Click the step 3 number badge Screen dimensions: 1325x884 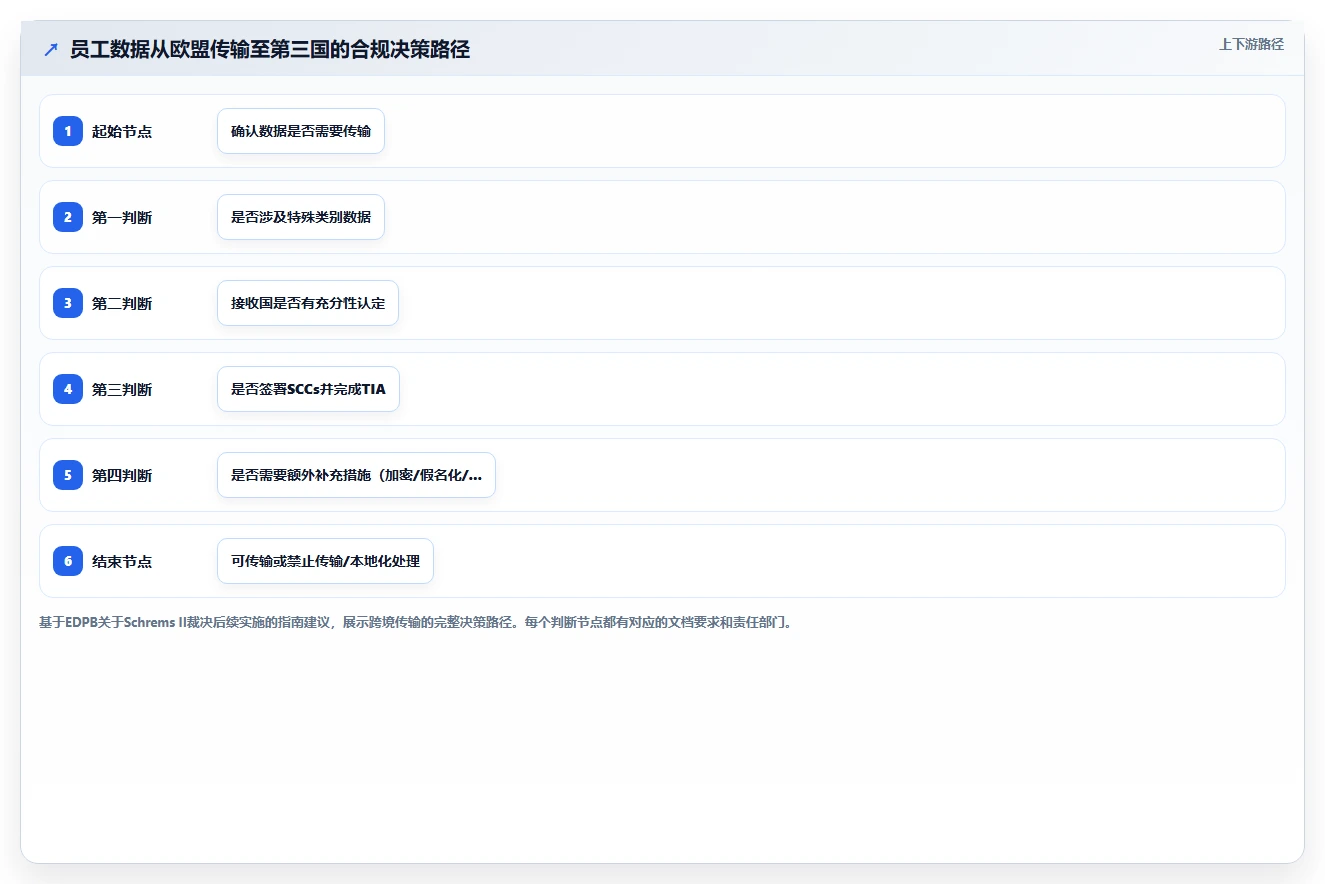pyautogui.click(x=68, y=303)
